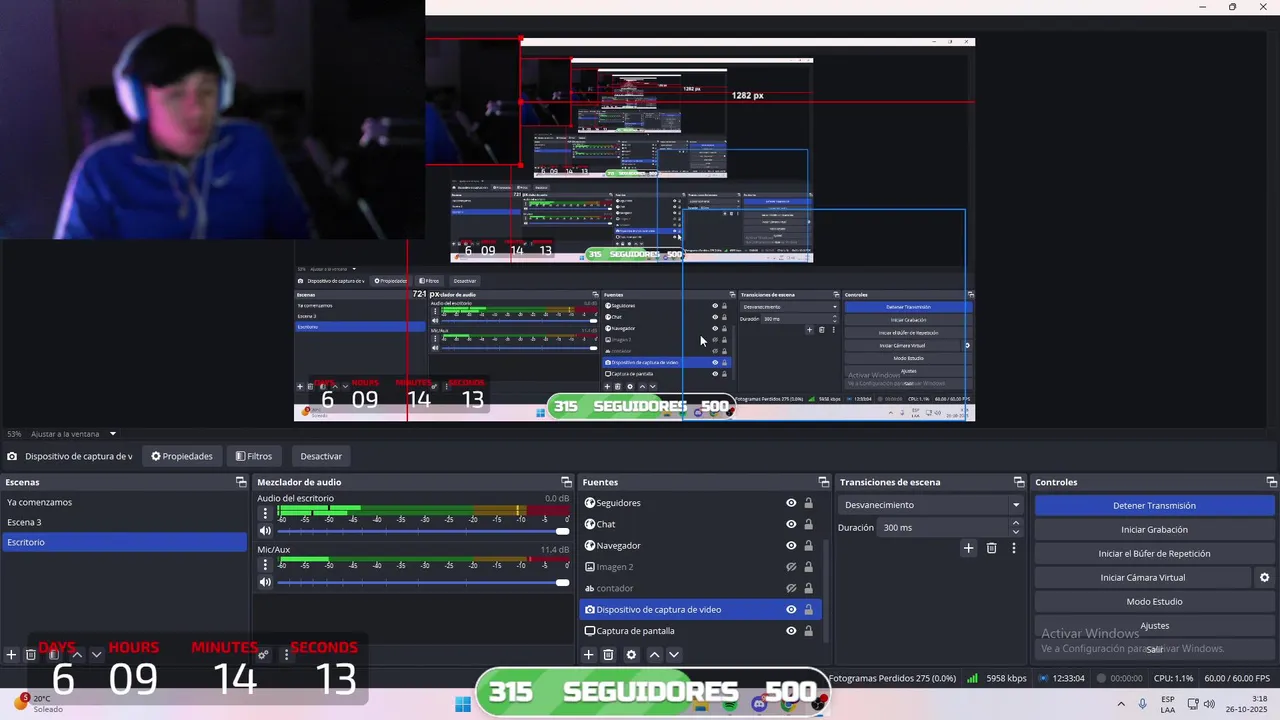
Task: Undock the Fuentes panel with its float icon
Action: click(x=824, y=482)
